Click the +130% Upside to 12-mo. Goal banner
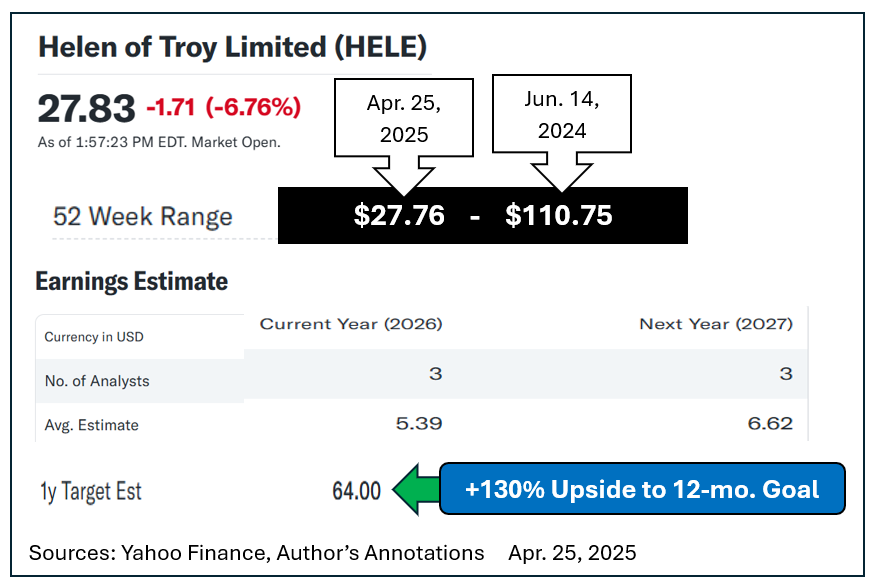 [642, 489]
